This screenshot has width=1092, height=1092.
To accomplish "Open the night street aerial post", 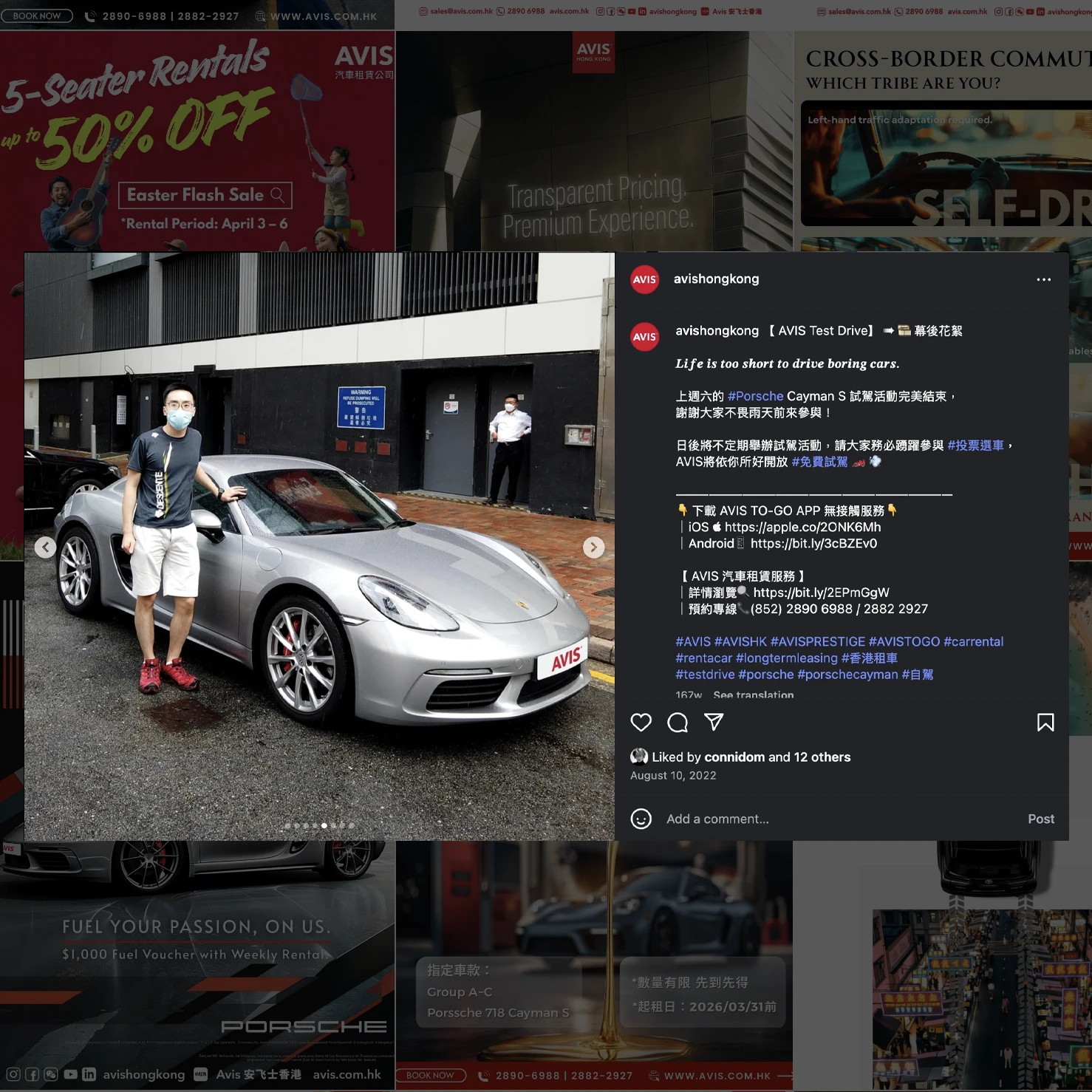I will pyautogui.click(x=943, y=966).
